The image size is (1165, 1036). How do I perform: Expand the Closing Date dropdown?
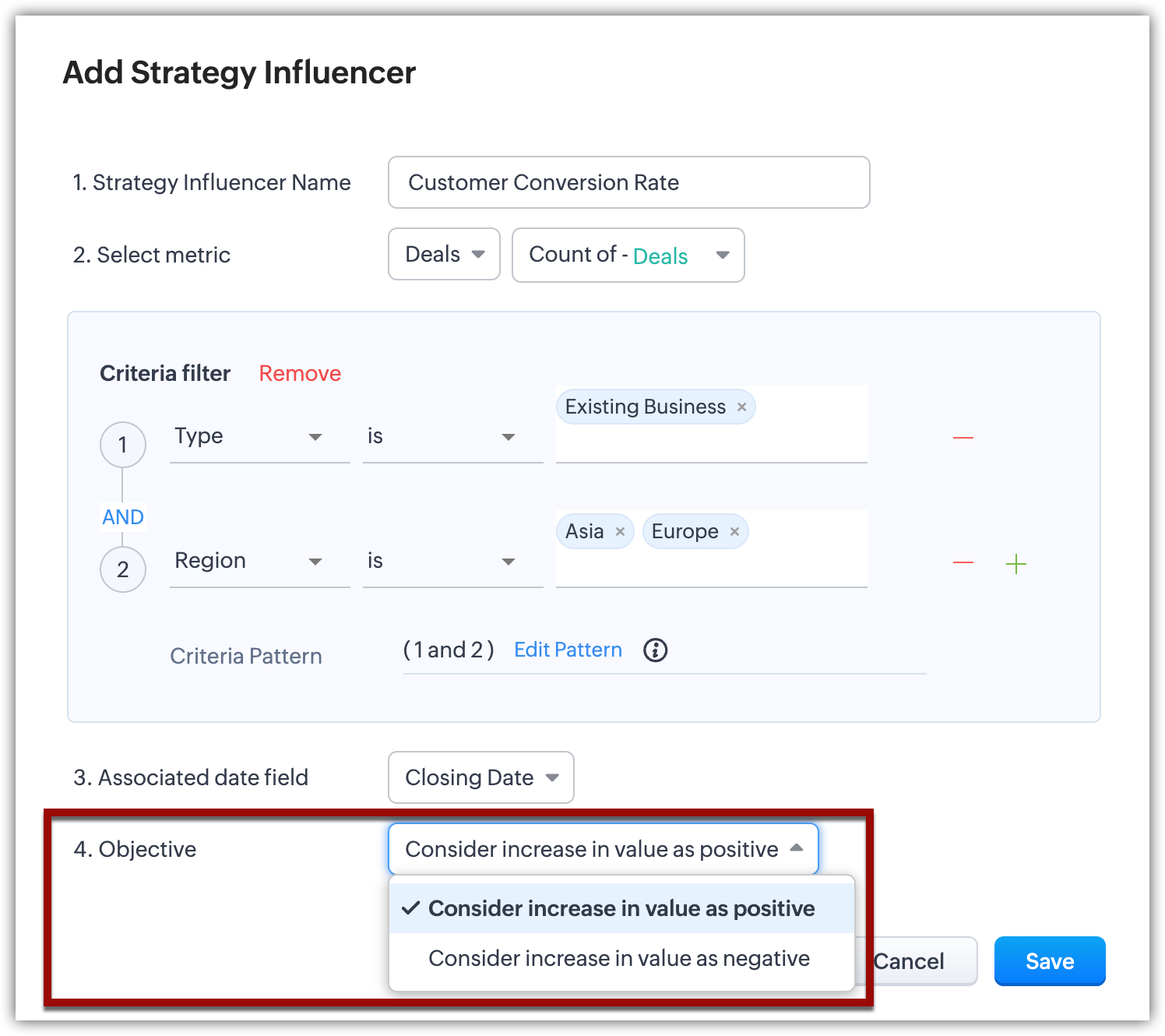(480, 777)
